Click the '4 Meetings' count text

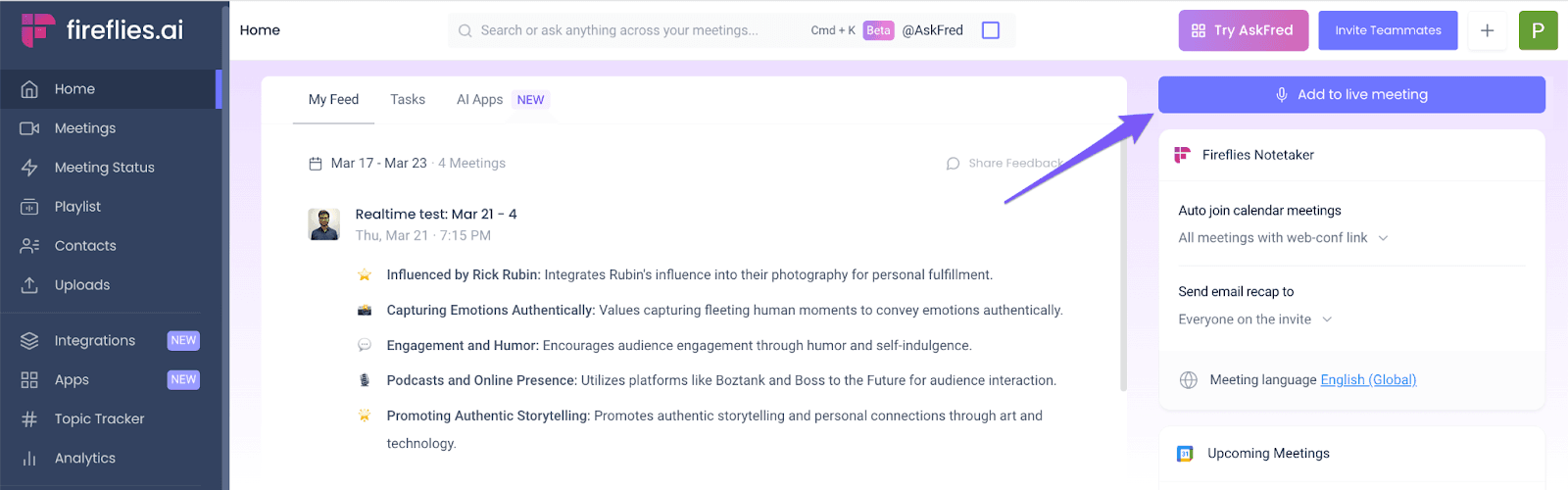click(471, 164)
